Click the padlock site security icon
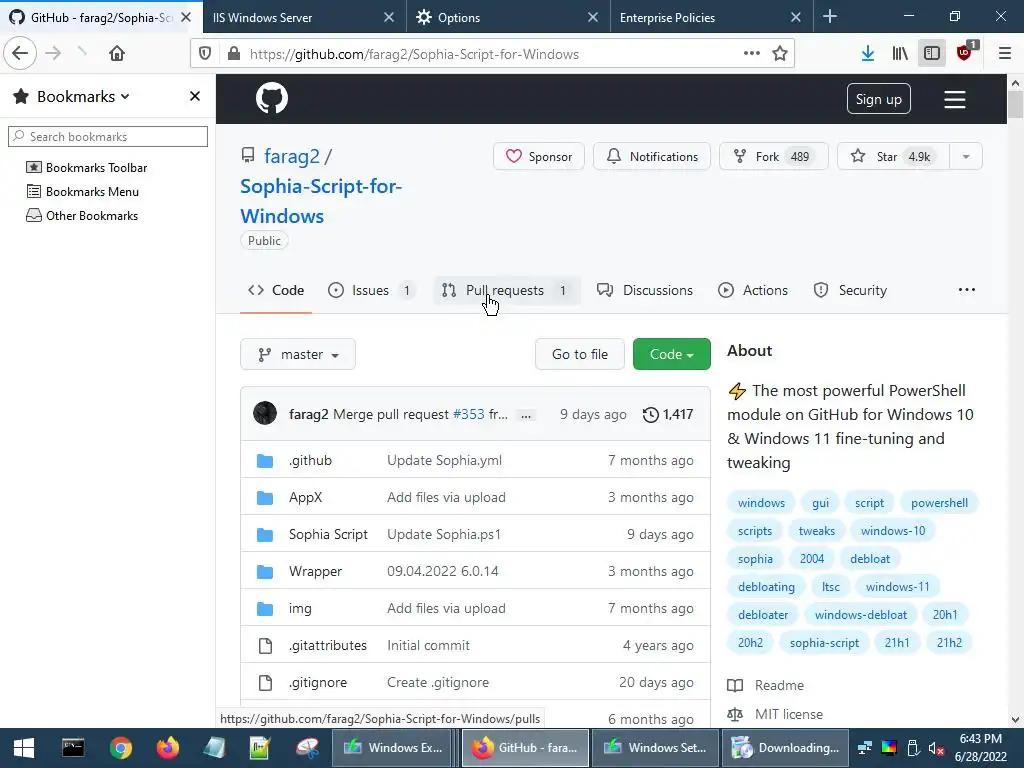1024x768 pixels. [234, 54]
